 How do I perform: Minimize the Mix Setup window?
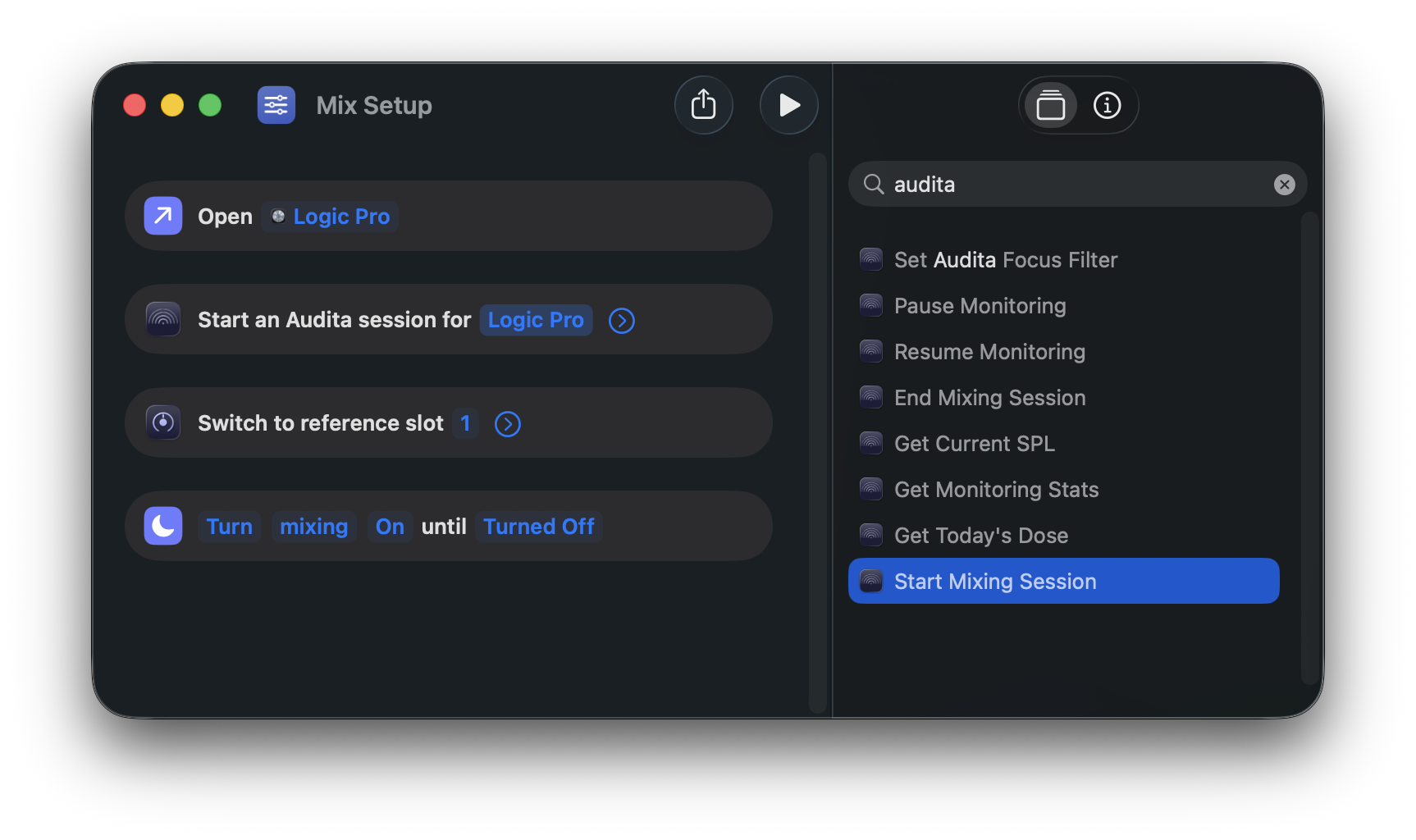(172, 105)
